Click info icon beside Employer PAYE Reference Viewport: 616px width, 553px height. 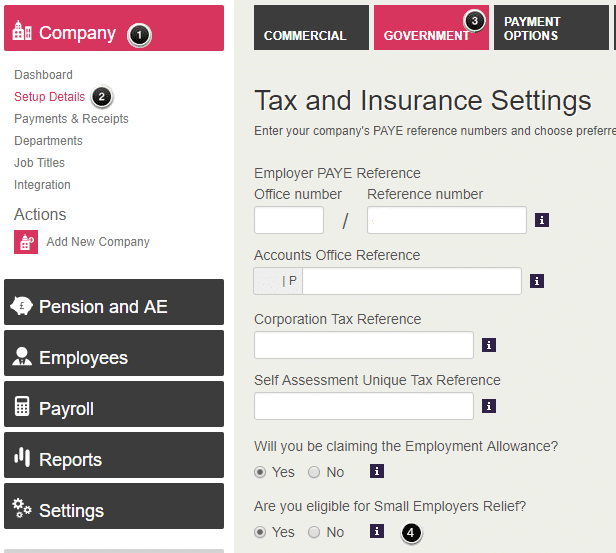[541, 220]
